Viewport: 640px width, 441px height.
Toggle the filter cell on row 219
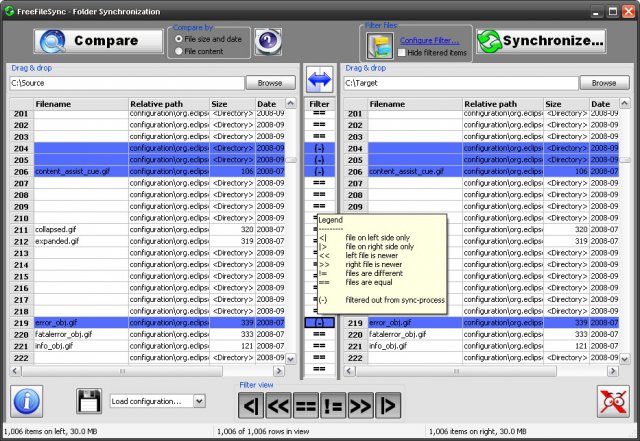tap(320, 323)
